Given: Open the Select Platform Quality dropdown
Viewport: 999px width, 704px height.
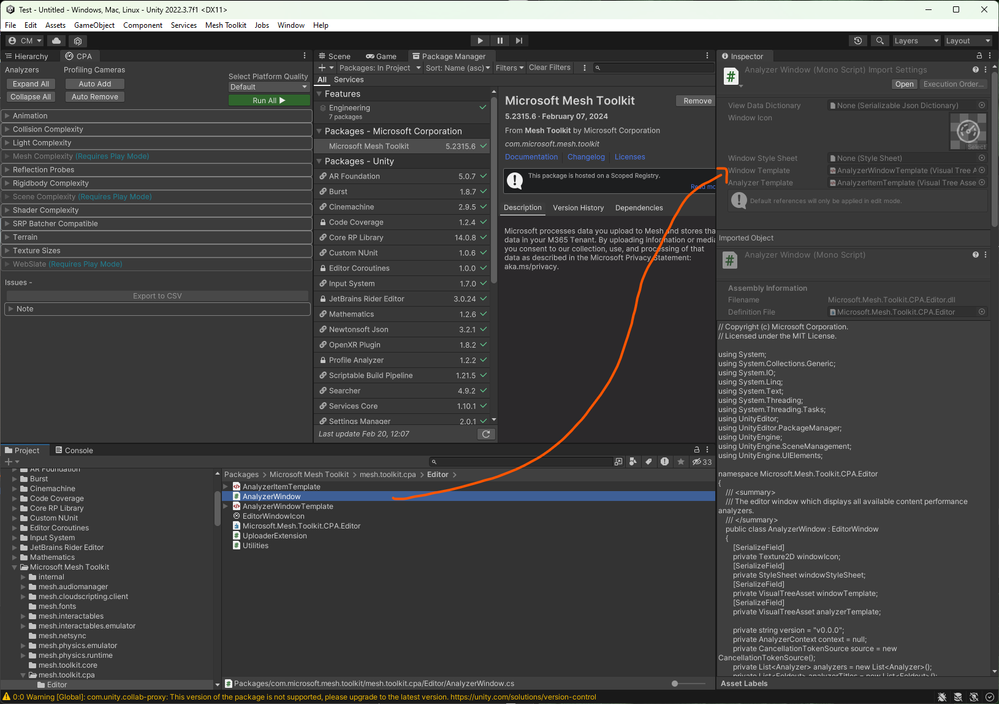Looking at the screenshot, I should tap(268, 87).
